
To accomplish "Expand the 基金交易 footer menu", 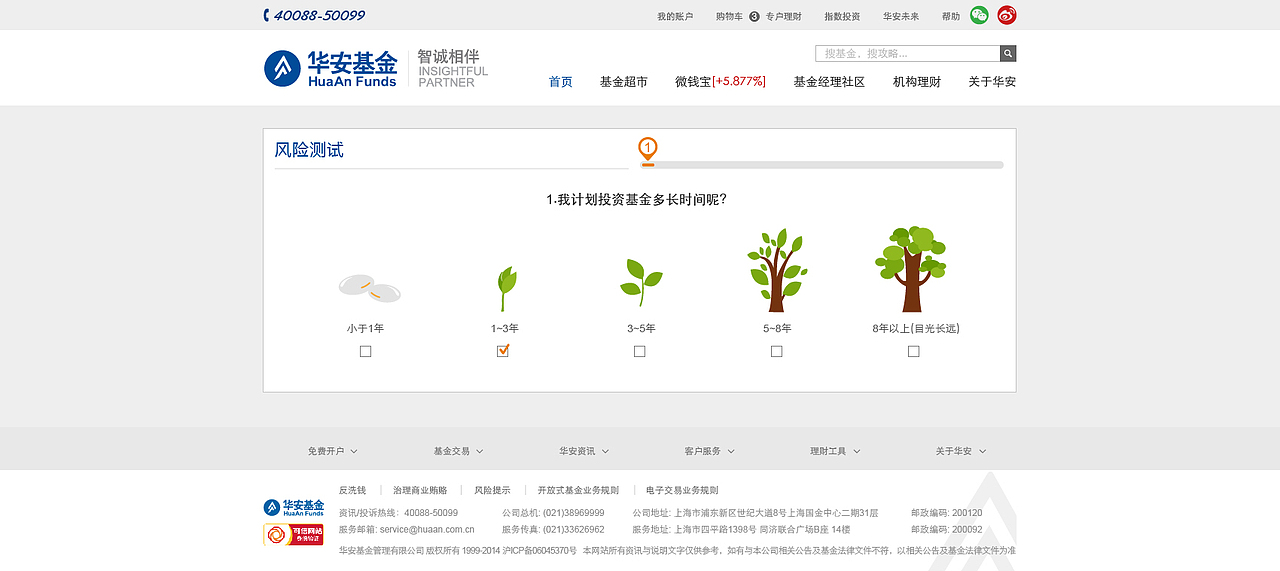I will pos(458,451).
